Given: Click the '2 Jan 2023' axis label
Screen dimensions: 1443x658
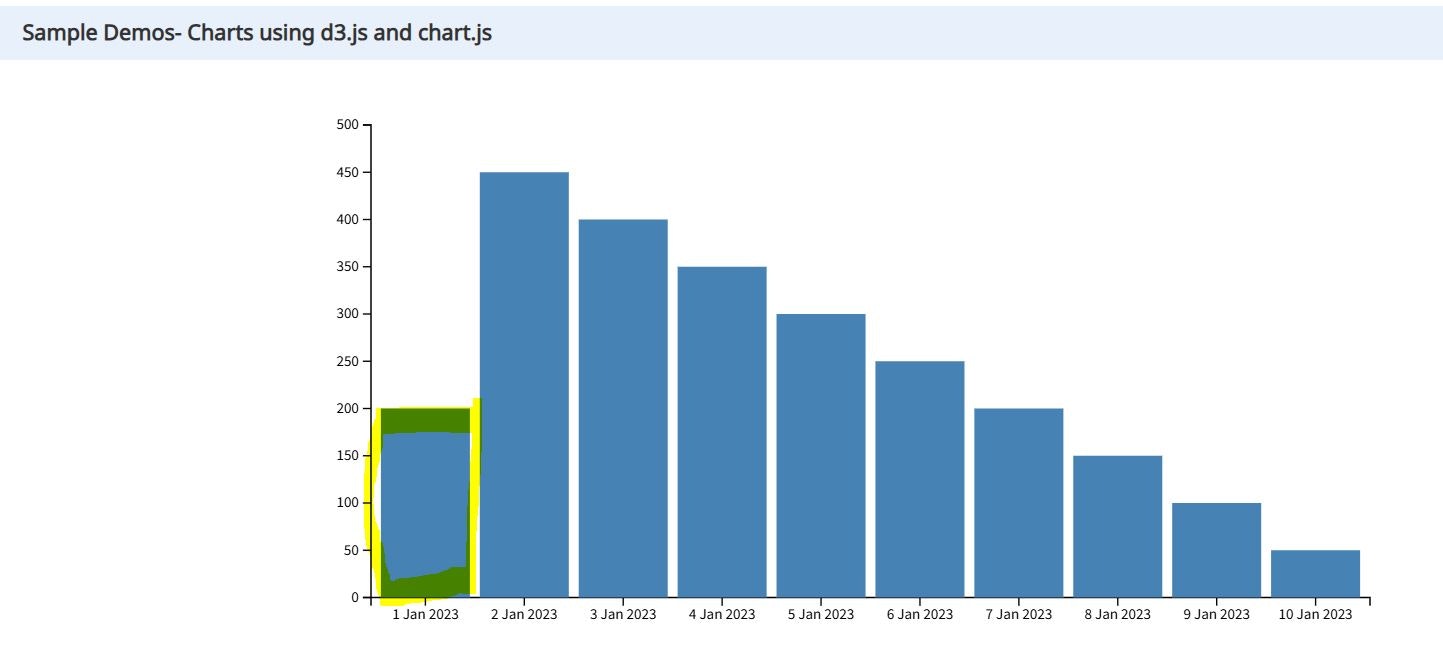Looking at the screenshot, I should pyautogui.click(x=524, y=614).
